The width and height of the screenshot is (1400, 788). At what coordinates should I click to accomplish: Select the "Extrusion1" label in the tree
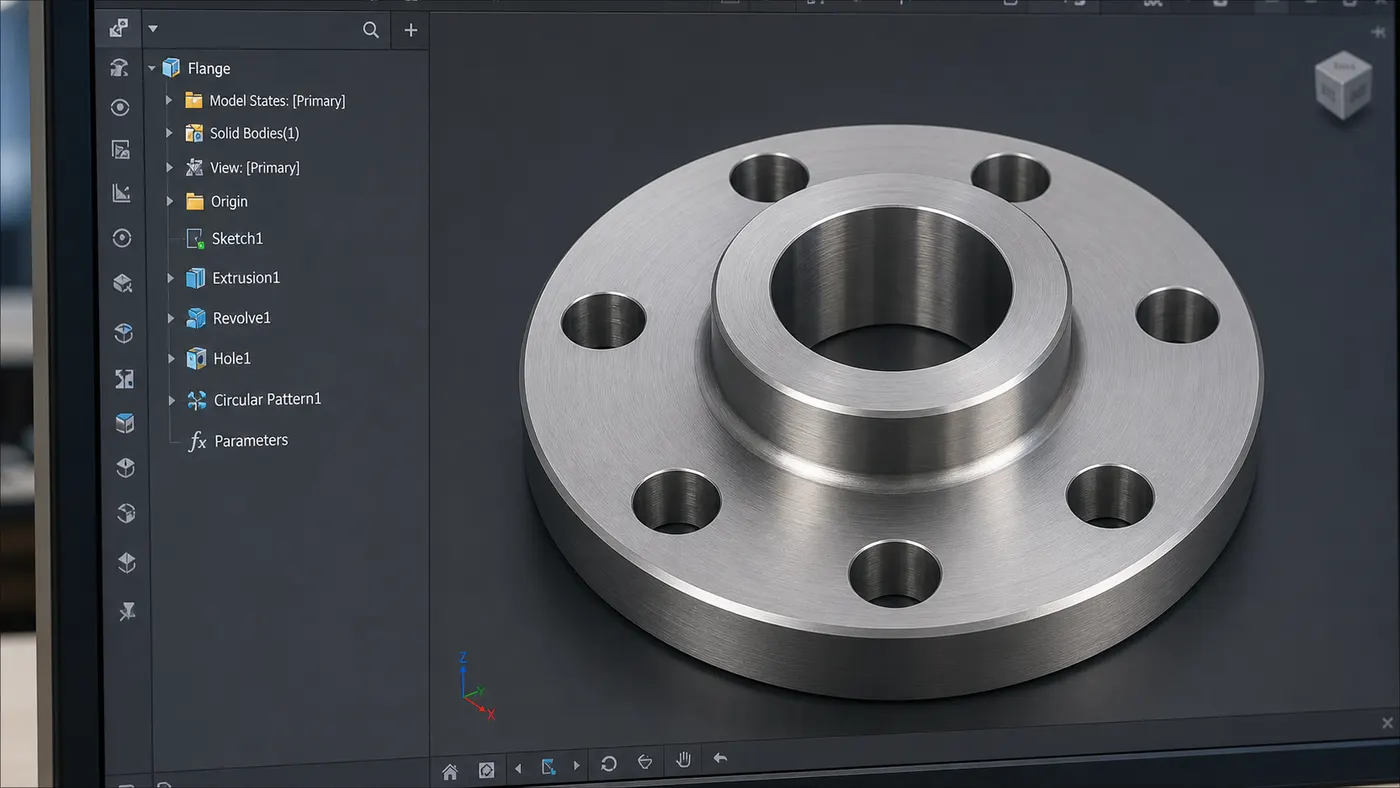coord(246,278)
